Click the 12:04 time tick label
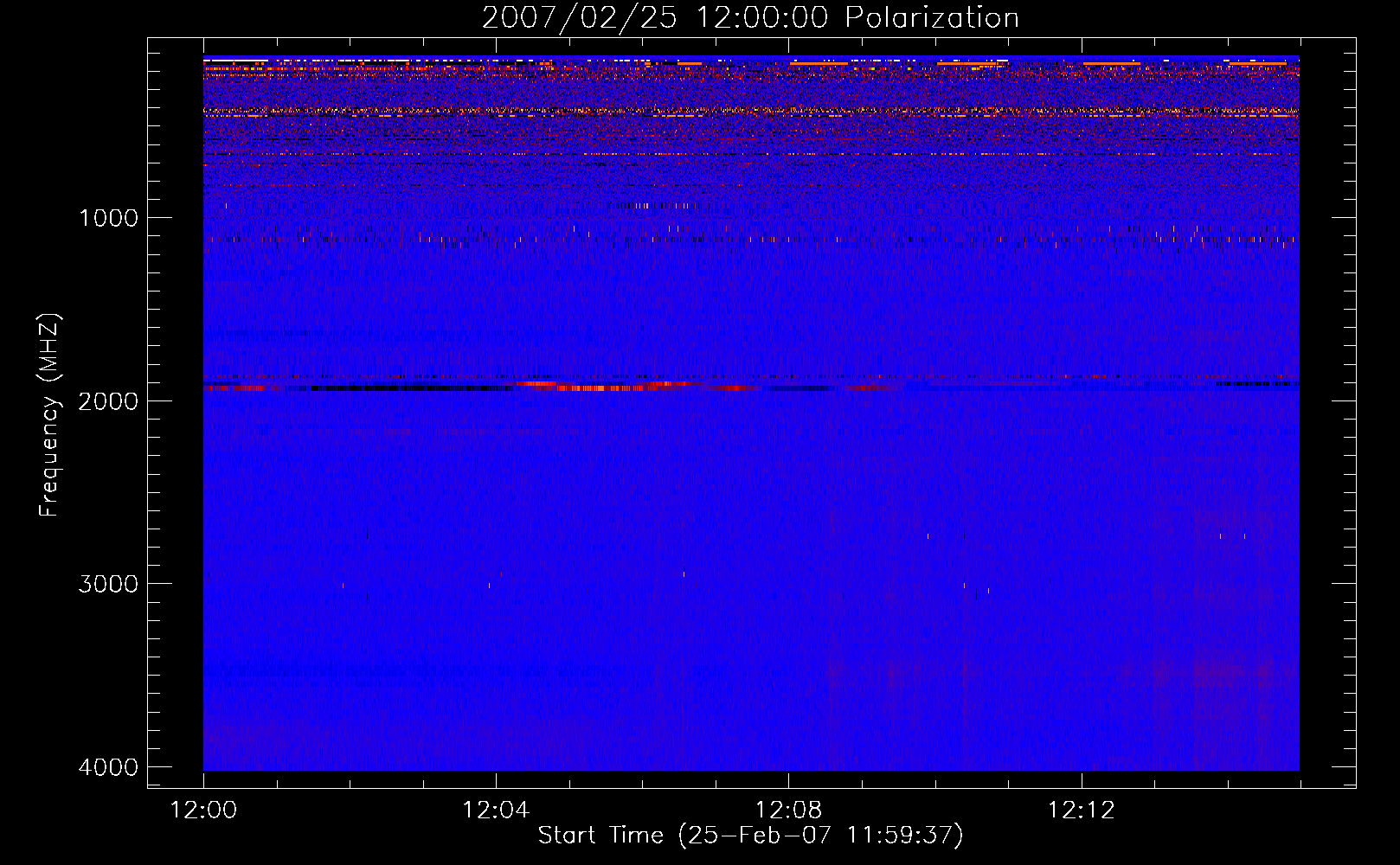The width and height of the screenshot is (1400, 865). pyautogui.click(x=496, y=811)
